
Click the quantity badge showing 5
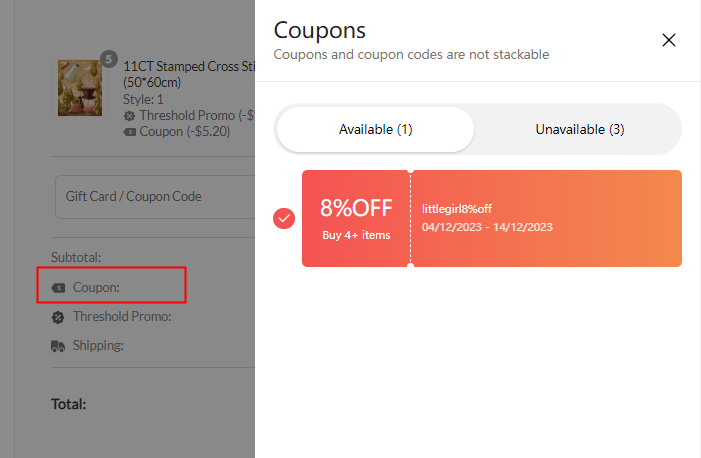point(109,59)
